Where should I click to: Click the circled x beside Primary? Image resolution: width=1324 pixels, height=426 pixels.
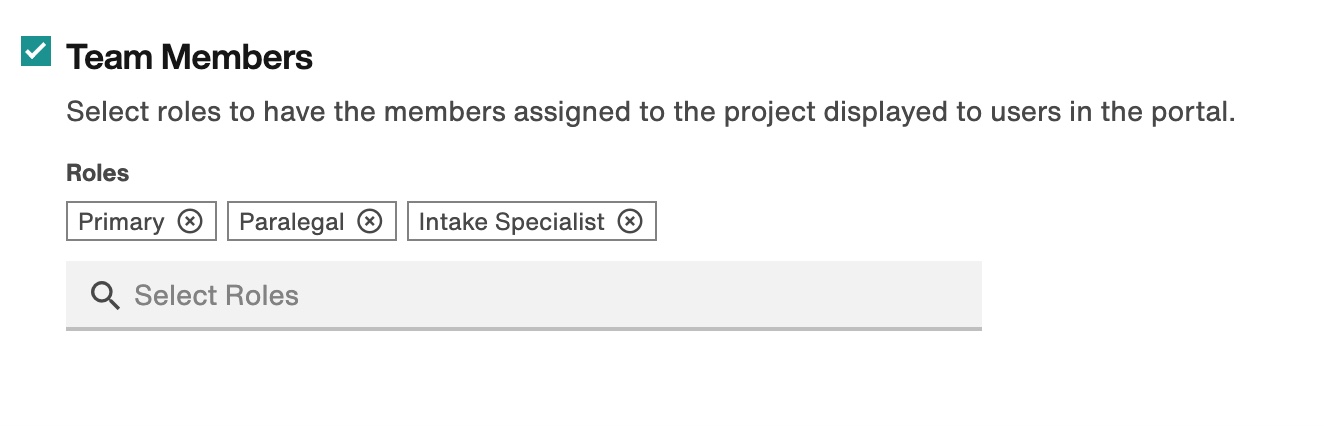190,221
